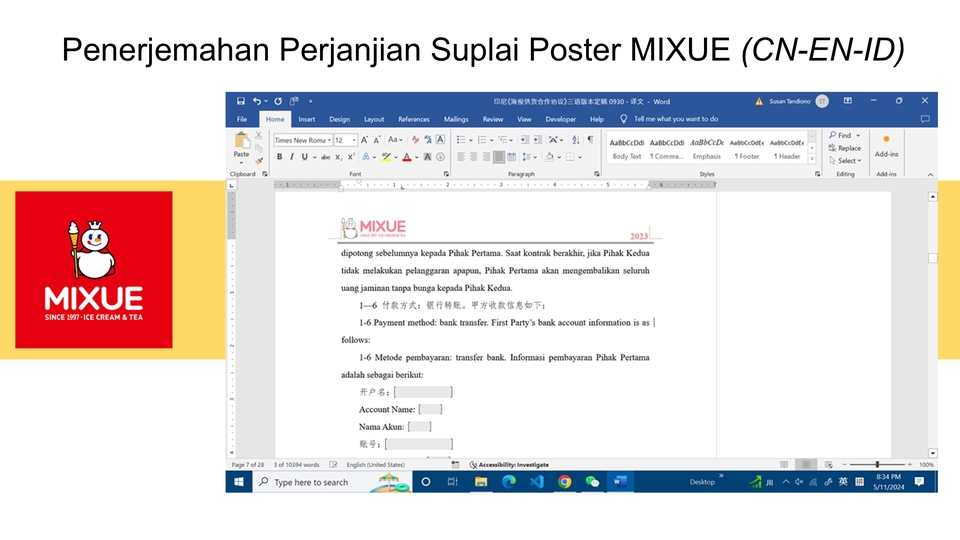This screenshot has height=540, width=960.
Task: Apply distributed alignment icon
Action: 511,157
